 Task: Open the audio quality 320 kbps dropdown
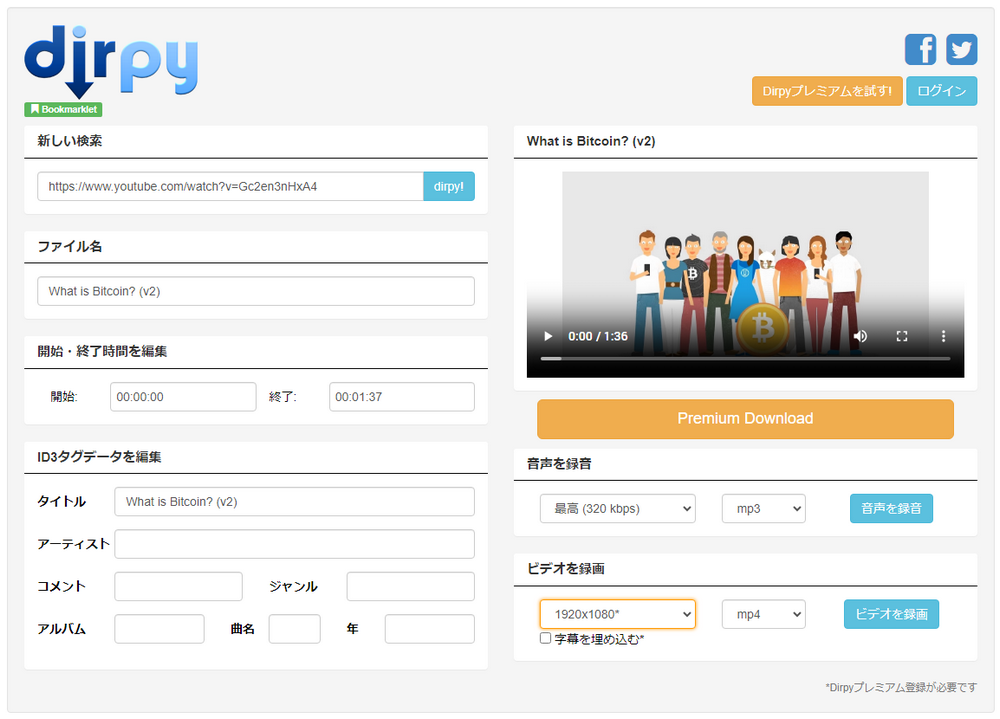(x=617, y=508)
